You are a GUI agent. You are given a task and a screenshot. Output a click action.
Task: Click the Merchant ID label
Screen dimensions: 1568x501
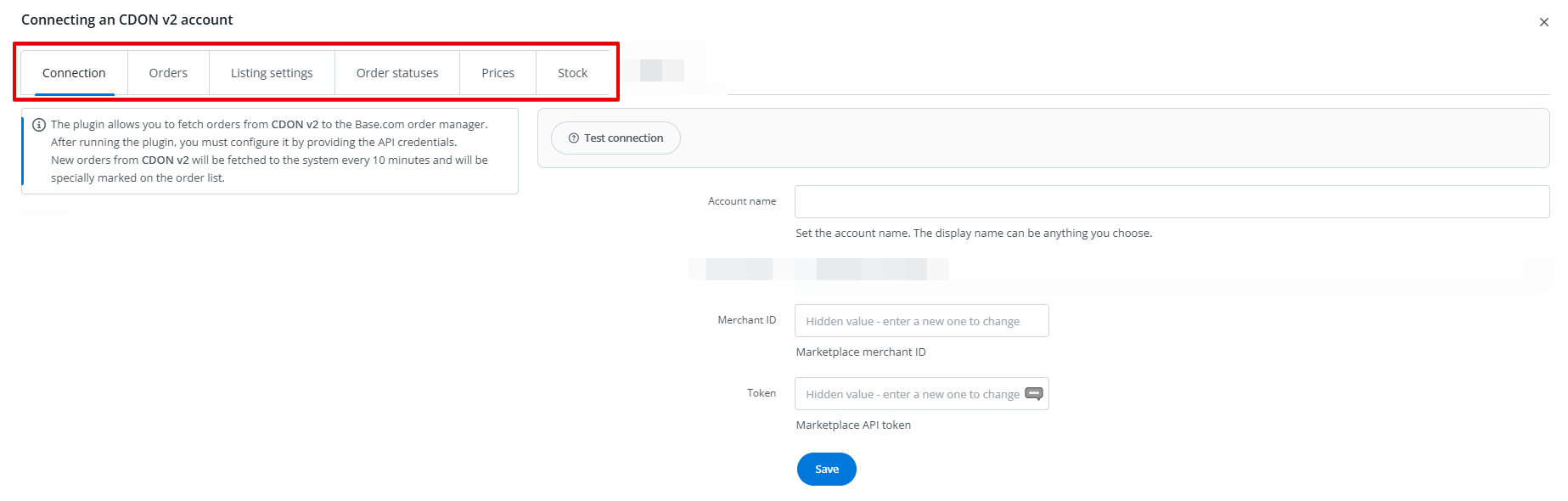747,320
